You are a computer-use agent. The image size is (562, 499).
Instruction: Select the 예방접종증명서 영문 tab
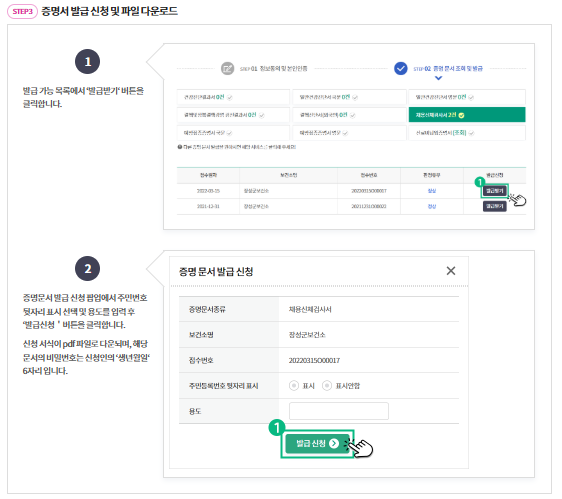[349, 133]
